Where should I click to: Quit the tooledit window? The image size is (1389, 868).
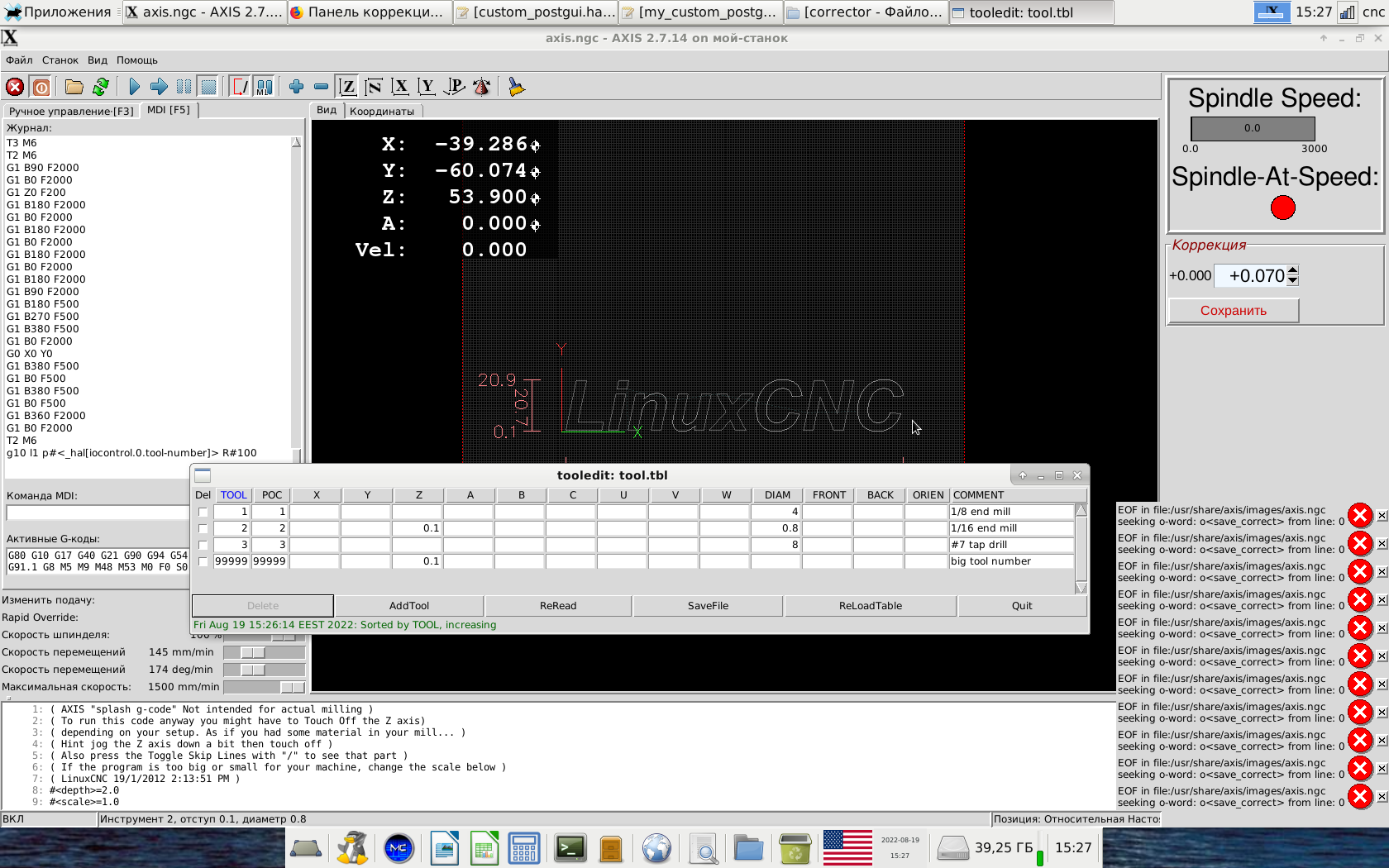[x=1022, y=606]
